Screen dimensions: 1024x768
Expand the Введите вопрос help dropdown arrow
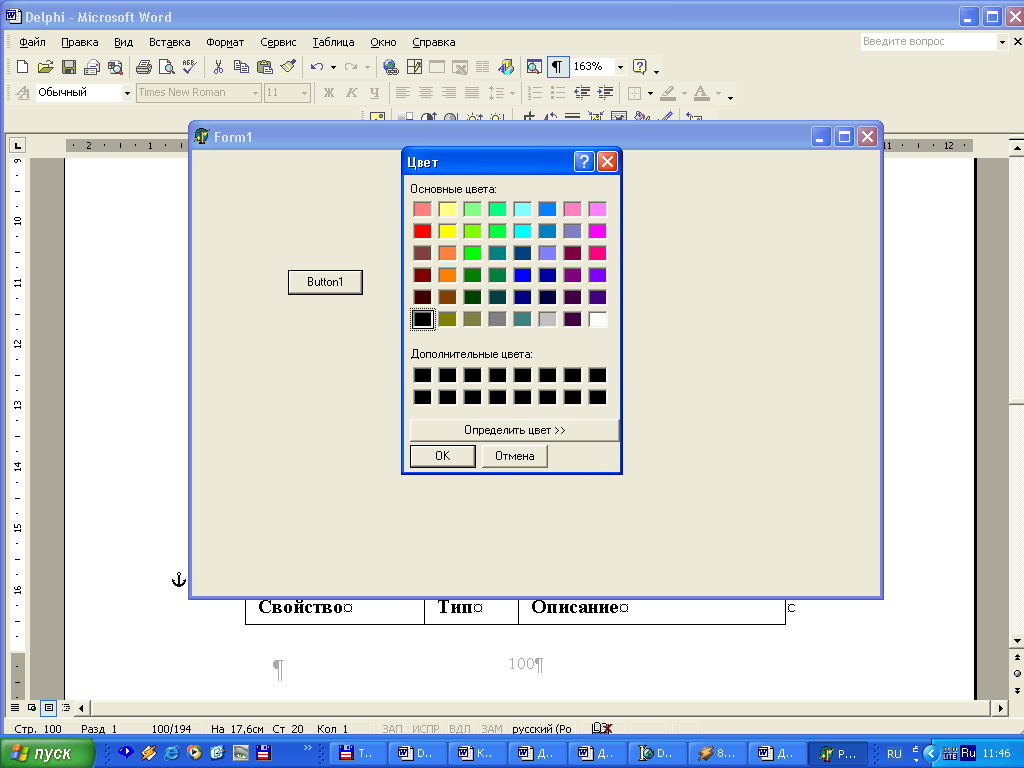tap(1002, 42)
